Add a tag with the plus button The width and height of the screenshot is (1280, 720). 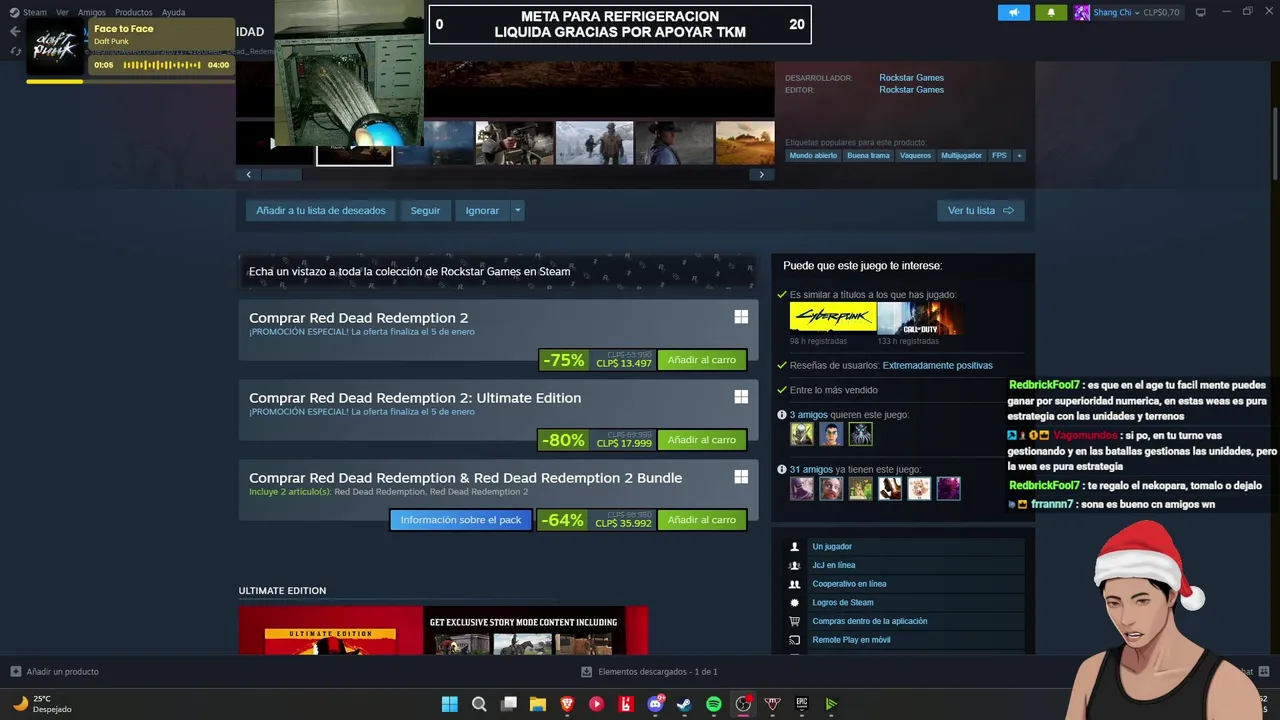tap(1019, 155)
